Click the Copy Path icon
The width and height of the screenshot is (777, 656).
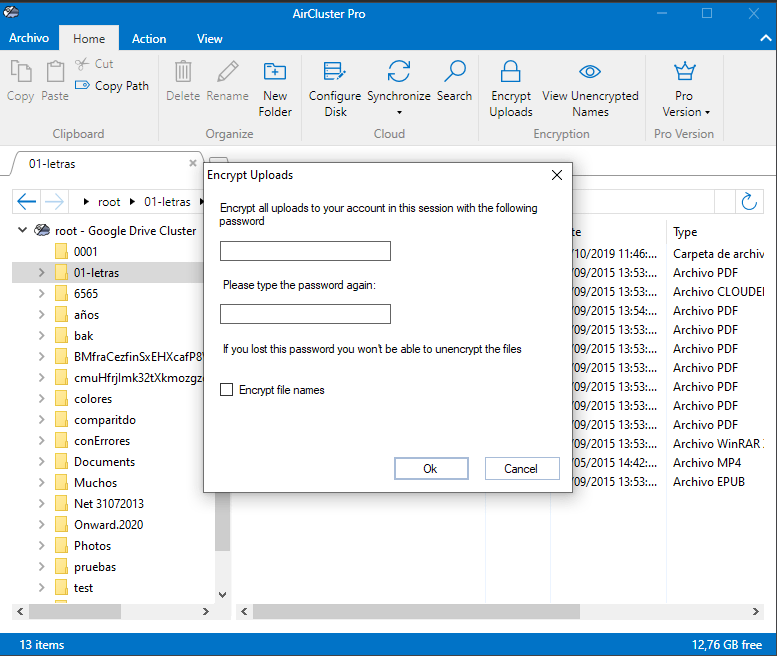point(83,86)
